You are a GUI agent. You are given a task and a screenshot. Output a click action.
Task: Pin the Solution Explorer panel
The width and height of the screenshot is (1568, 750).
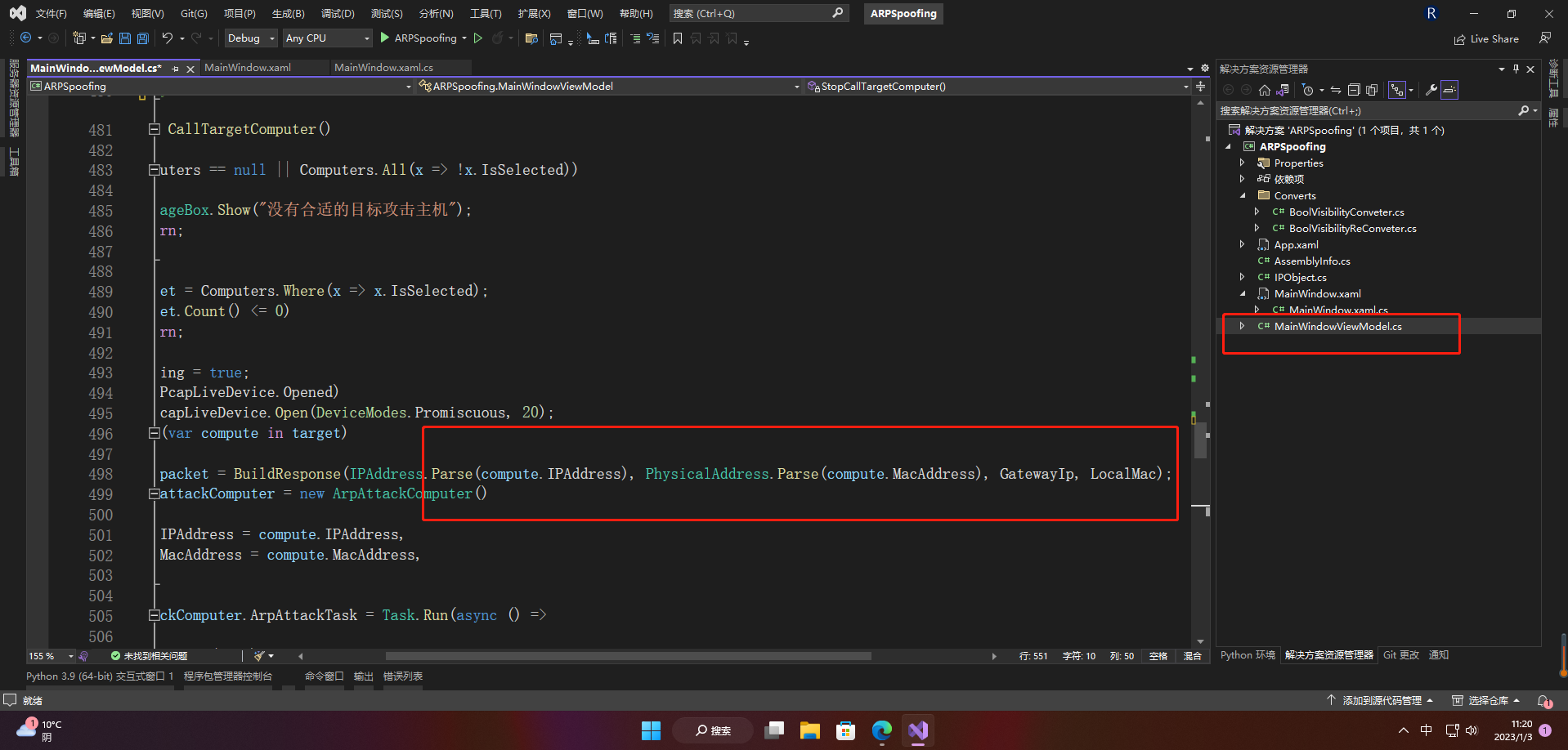click(x=1516, y=69)
